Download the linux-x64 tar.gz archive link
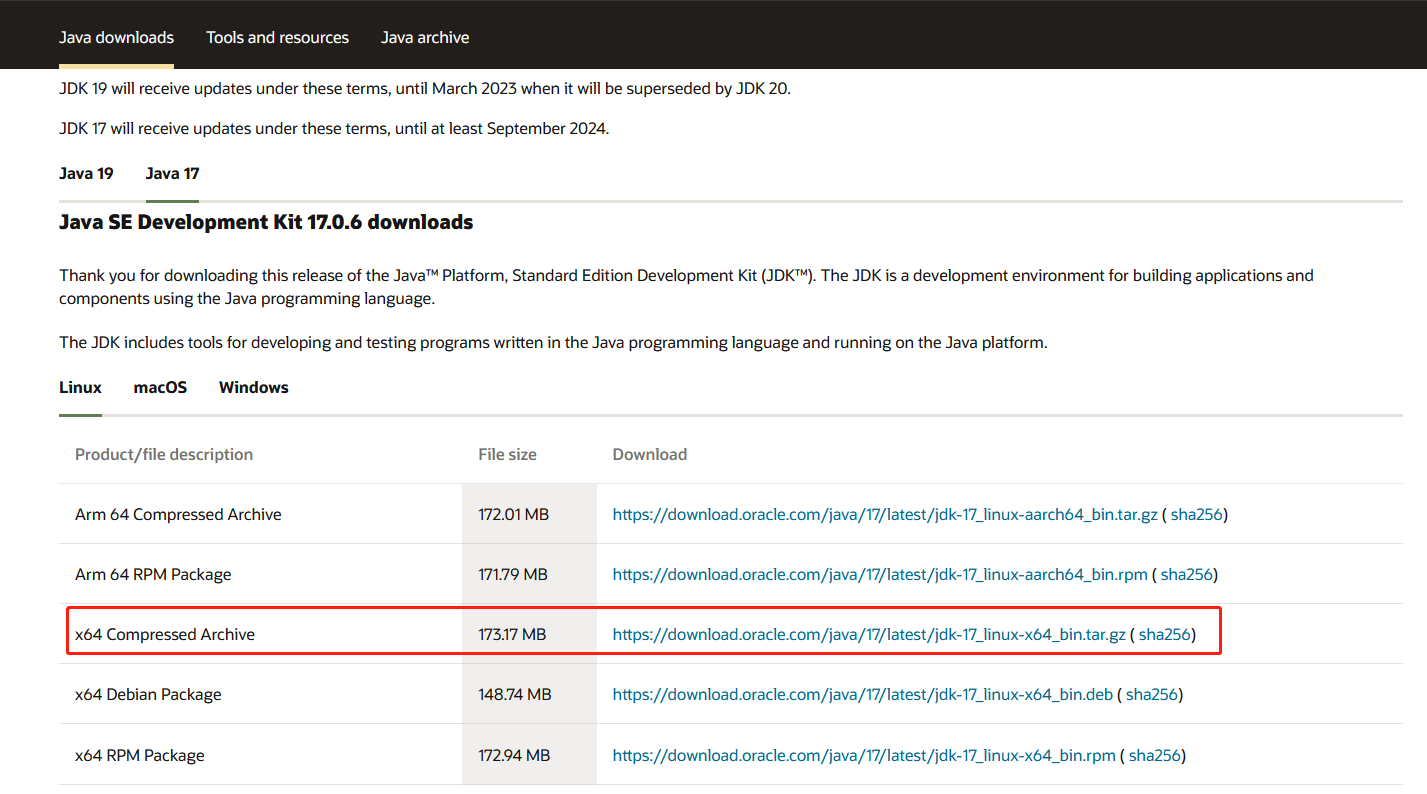The height and width of the screenshot is (794, 1427). click(x=868, y=635)
